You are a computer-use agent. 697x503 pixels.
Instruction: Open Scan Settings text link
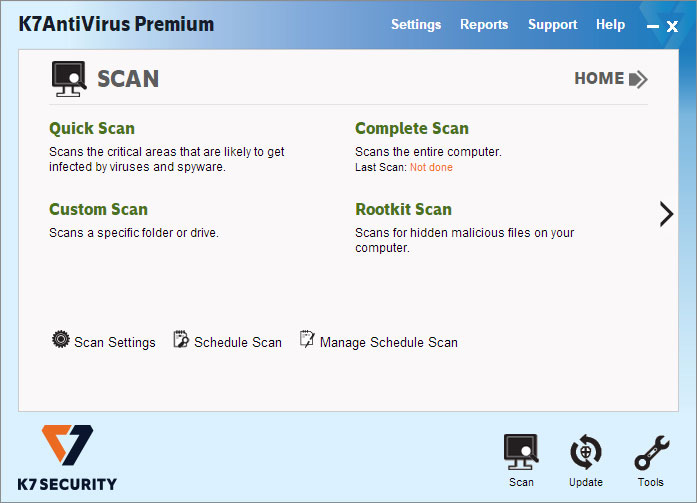pyautogui.click(x=115, y=342)
